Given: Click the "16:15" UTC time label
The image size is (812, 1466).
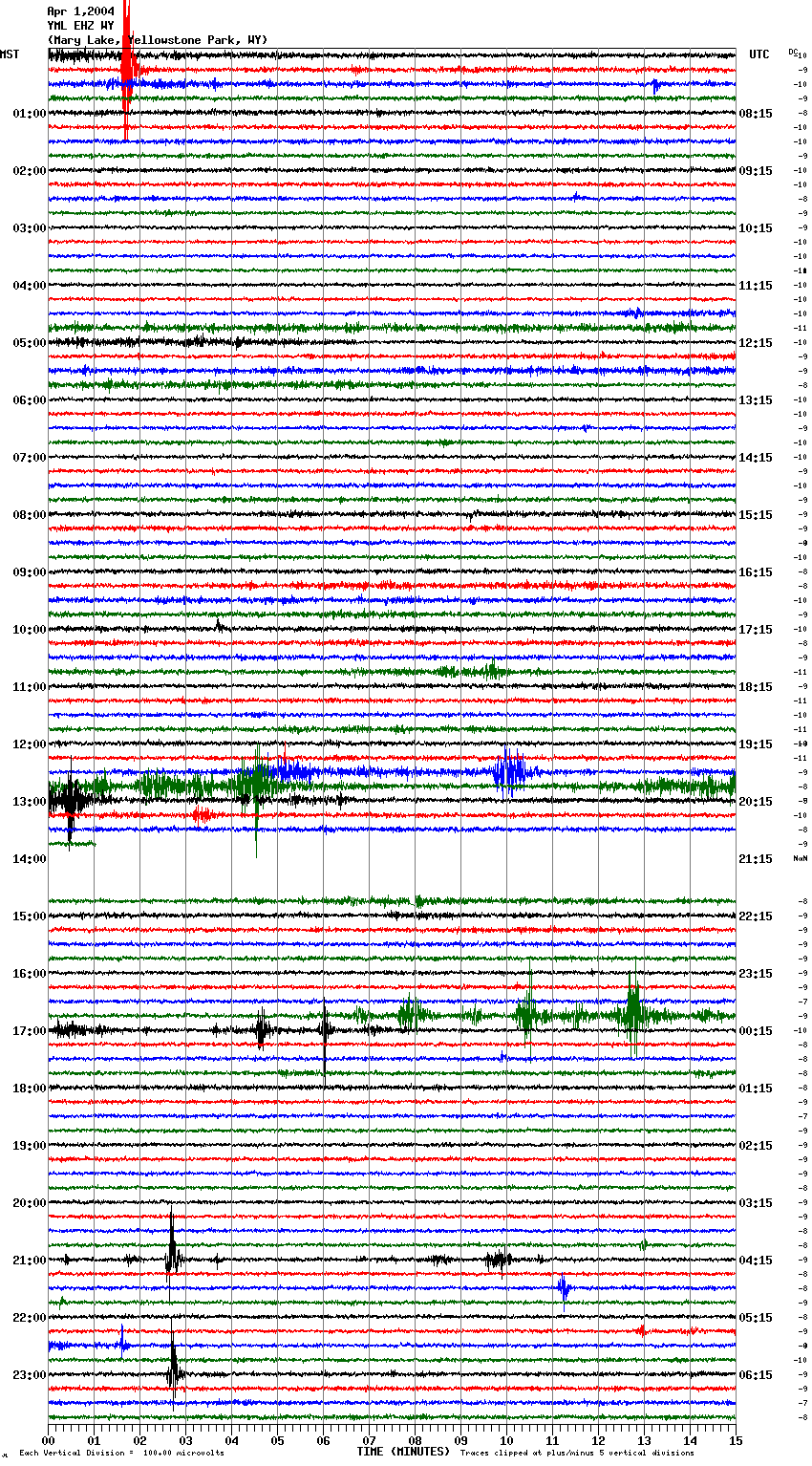Looking at the screenshot, I should click(756, 572).
